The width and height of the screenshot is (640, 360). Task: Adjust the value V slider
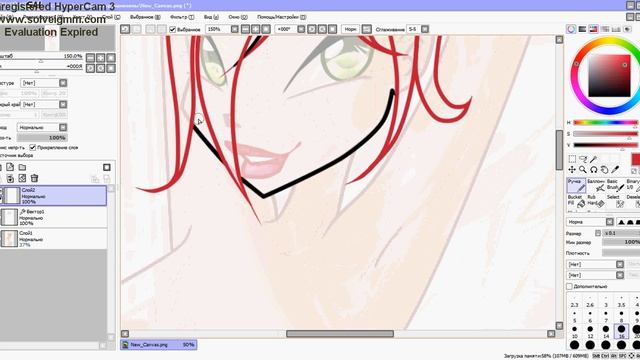[605, 145]
